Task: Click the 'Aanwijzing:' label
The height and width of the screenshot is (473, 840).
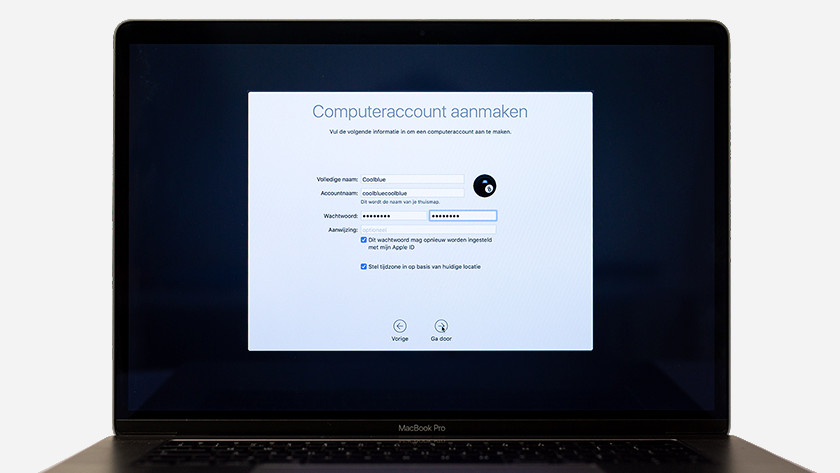Action: click(342, 230)
